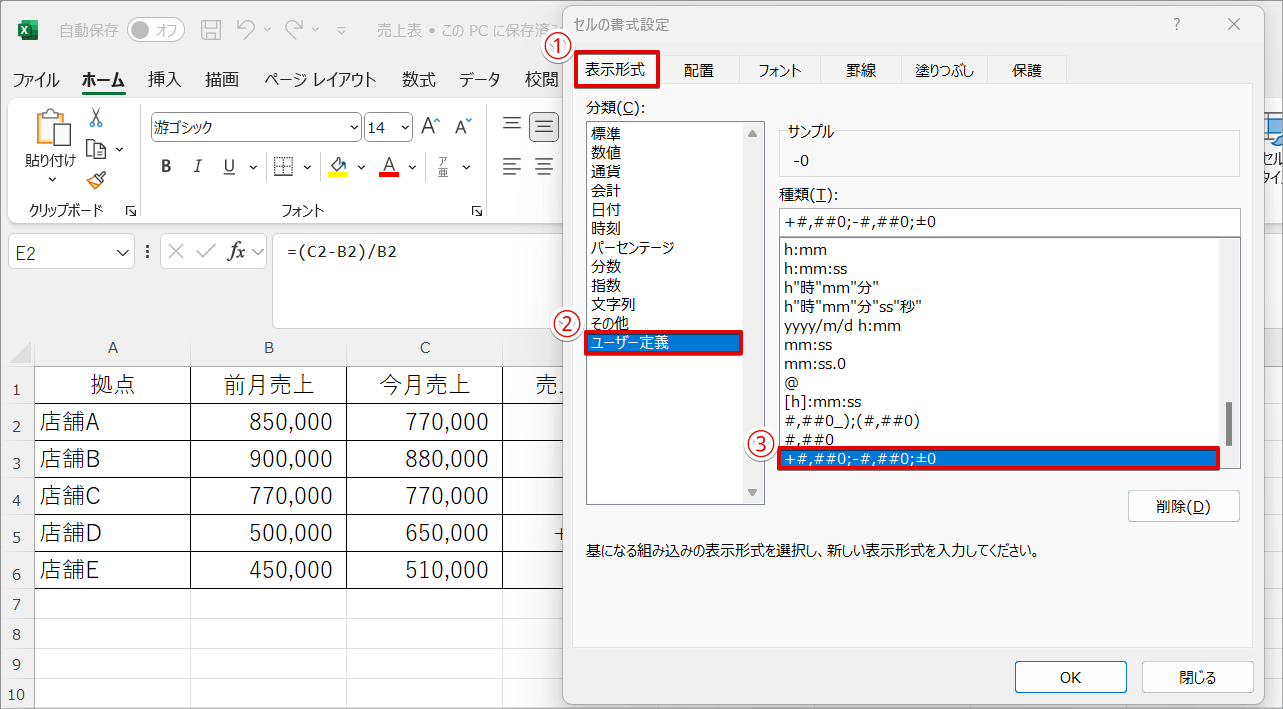Click the Format Painter brush icon
Image resolution: width=1283 pixels, height=709 pixels.
click(x=96, y=180)
